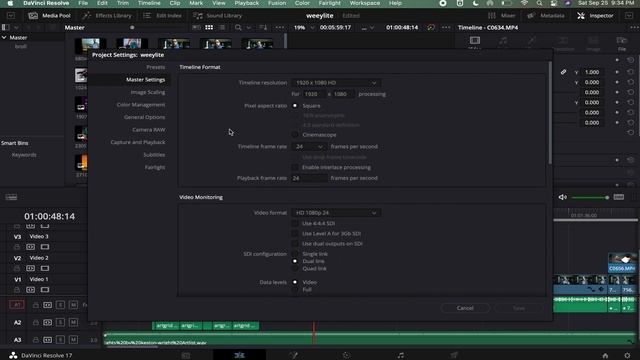Click the Playback frame rate field
640x360 pixels.
309,178
